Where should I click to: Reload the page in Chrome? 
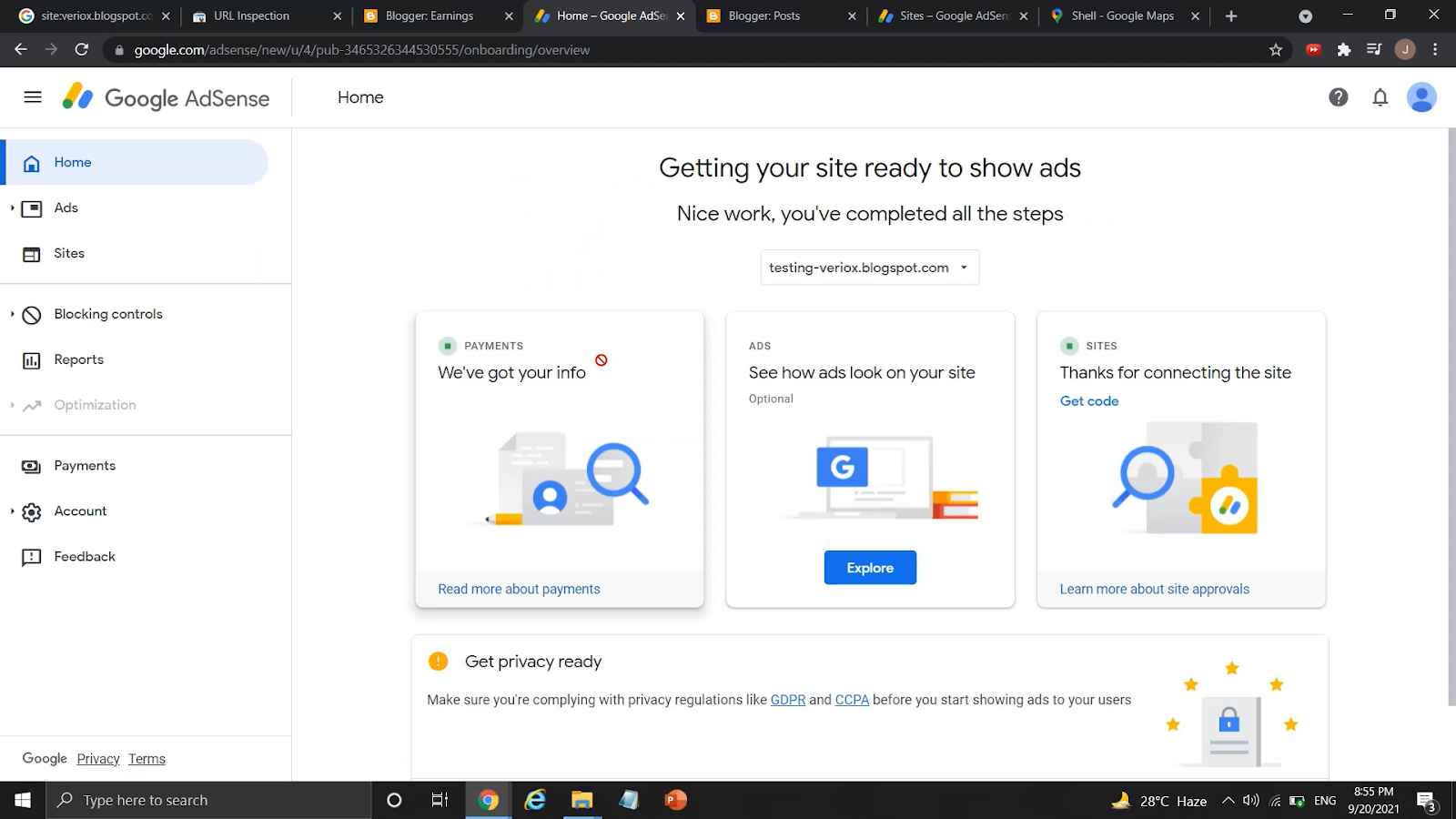tap(82, 50)
